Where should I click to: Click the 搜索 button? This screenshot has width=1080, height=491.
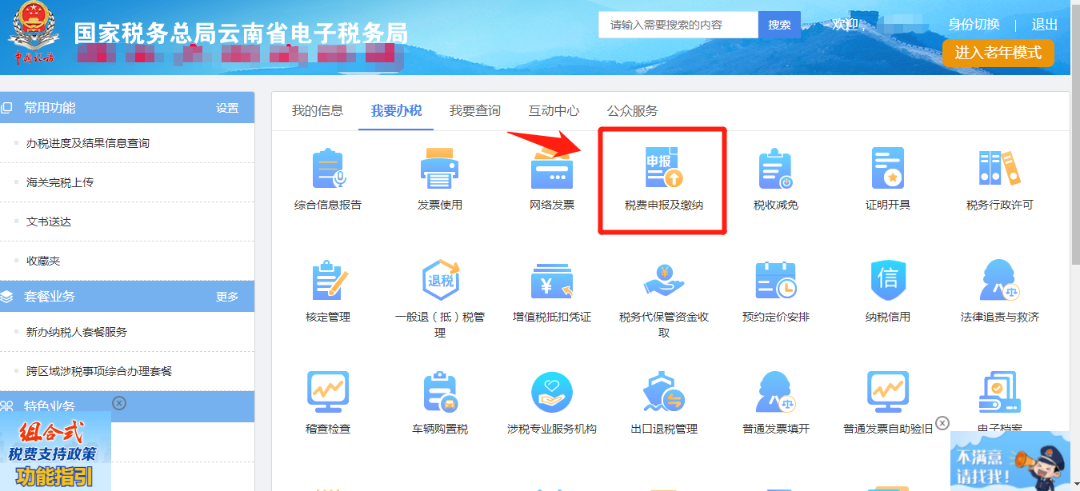(x=780, y=25)
